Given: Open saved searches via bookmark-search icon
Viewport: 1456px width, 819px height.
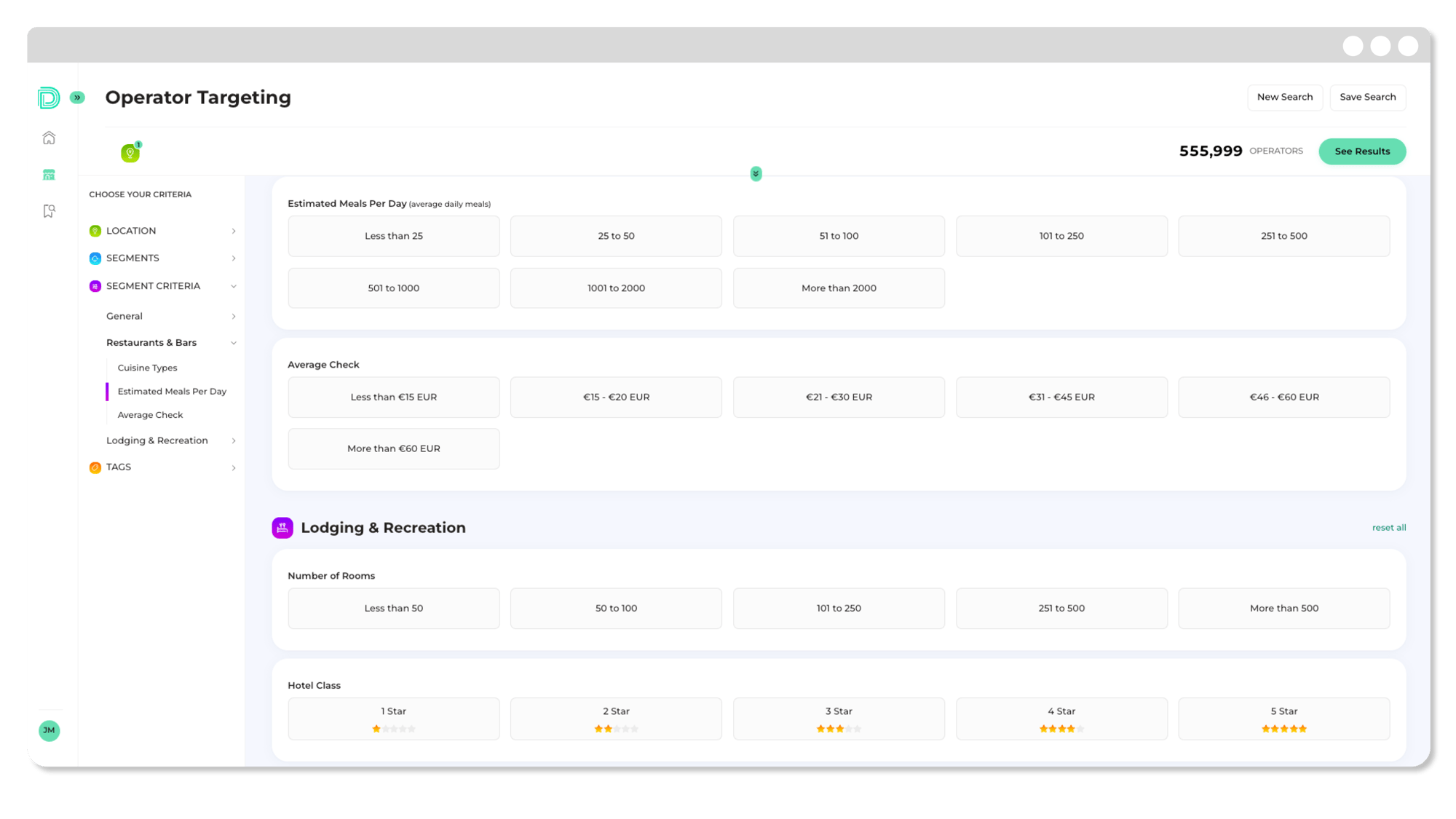Looking at the screenshot, I should coord(49,210).
